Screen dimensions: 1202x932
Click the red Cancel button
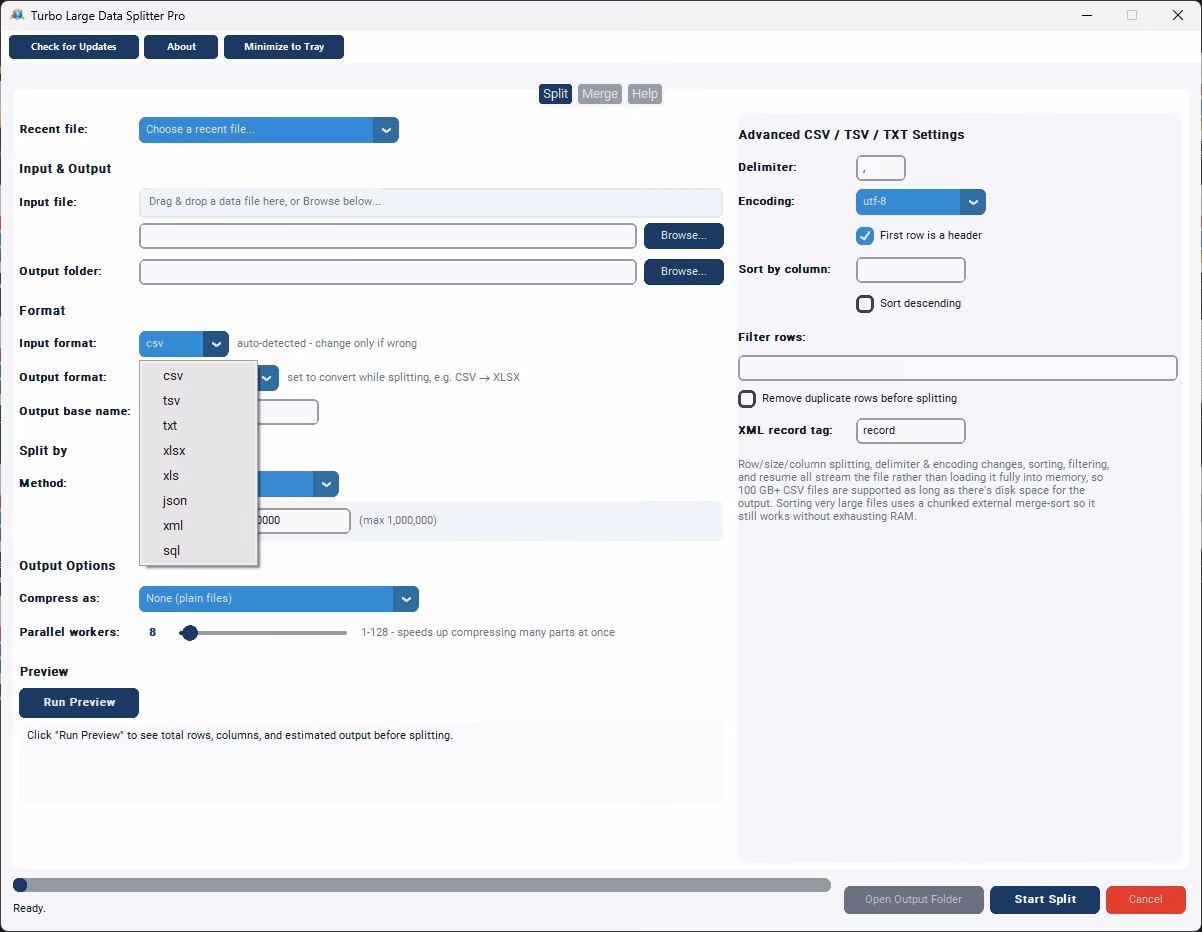click(x=1146, y=900)
